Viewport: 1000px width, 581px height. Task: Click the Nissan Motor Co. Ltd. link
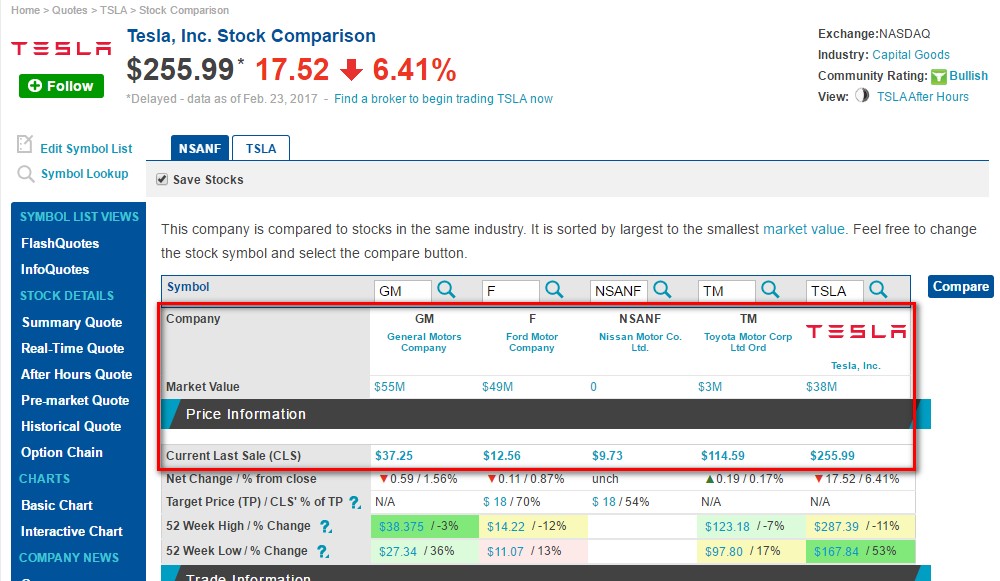click(640, 342)
